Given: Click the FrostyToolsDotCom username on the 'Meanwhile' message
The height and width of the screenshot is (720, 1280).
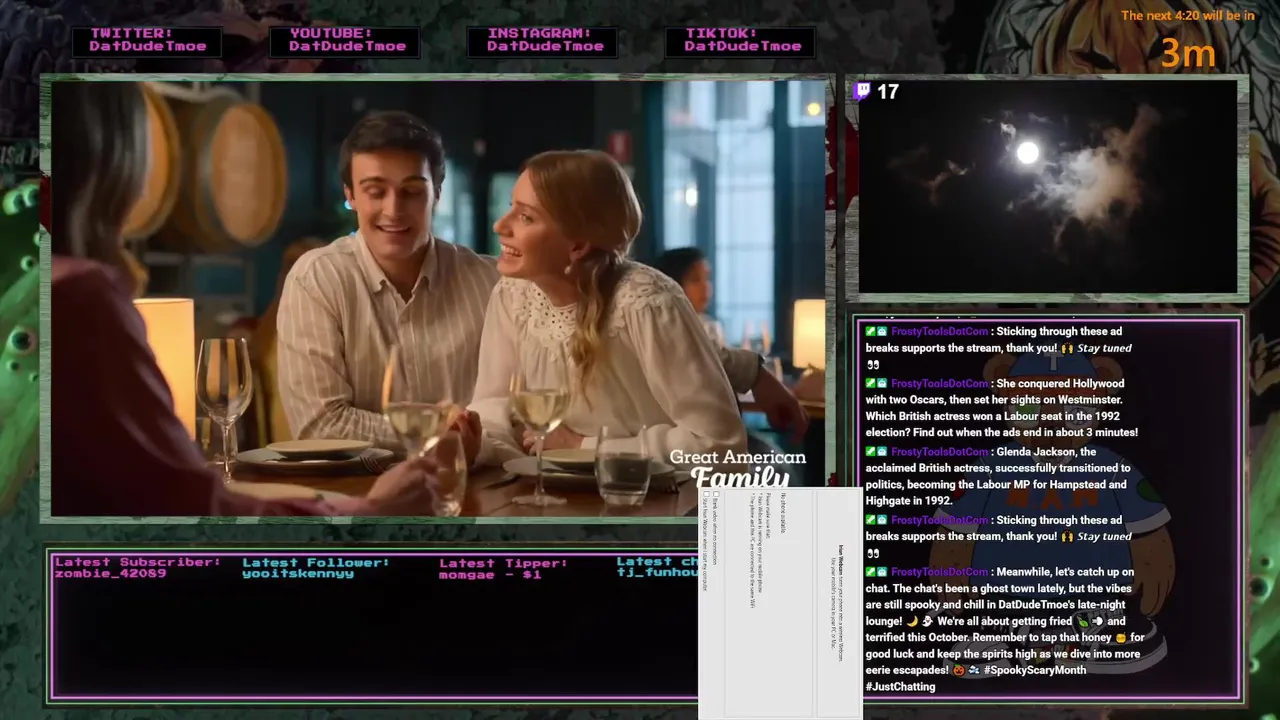Looking at the screenshot, I should (939, 571).
